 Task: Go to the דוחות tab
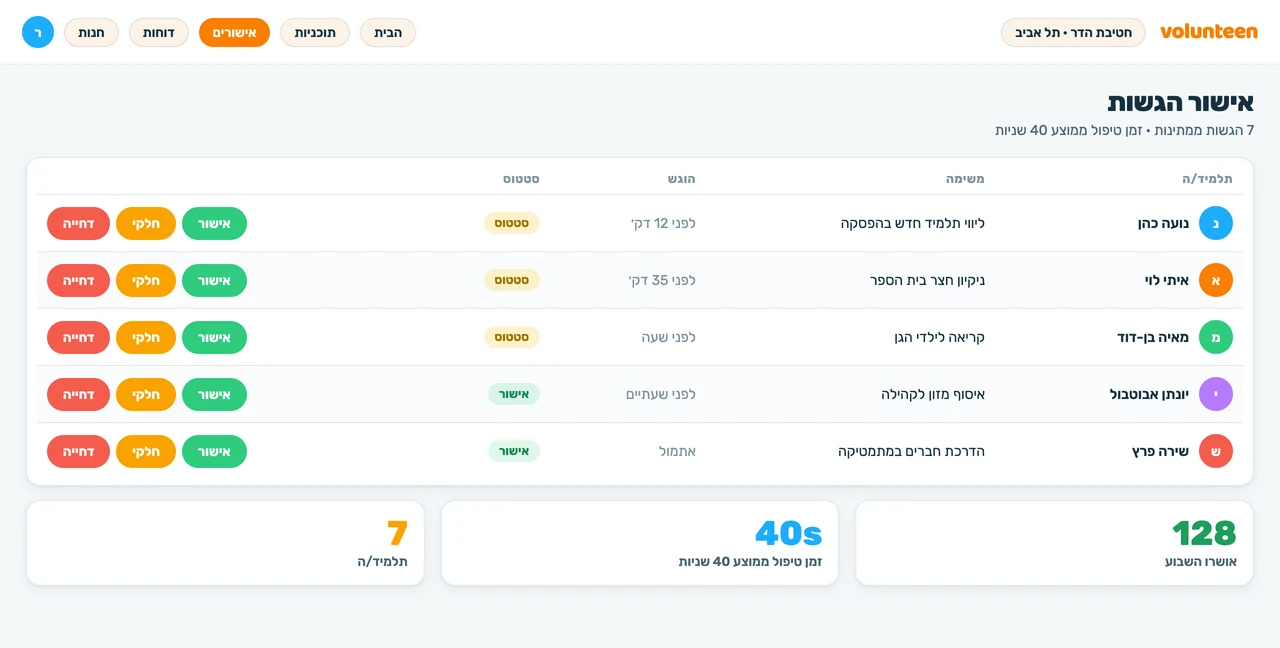tap(159, 32)
